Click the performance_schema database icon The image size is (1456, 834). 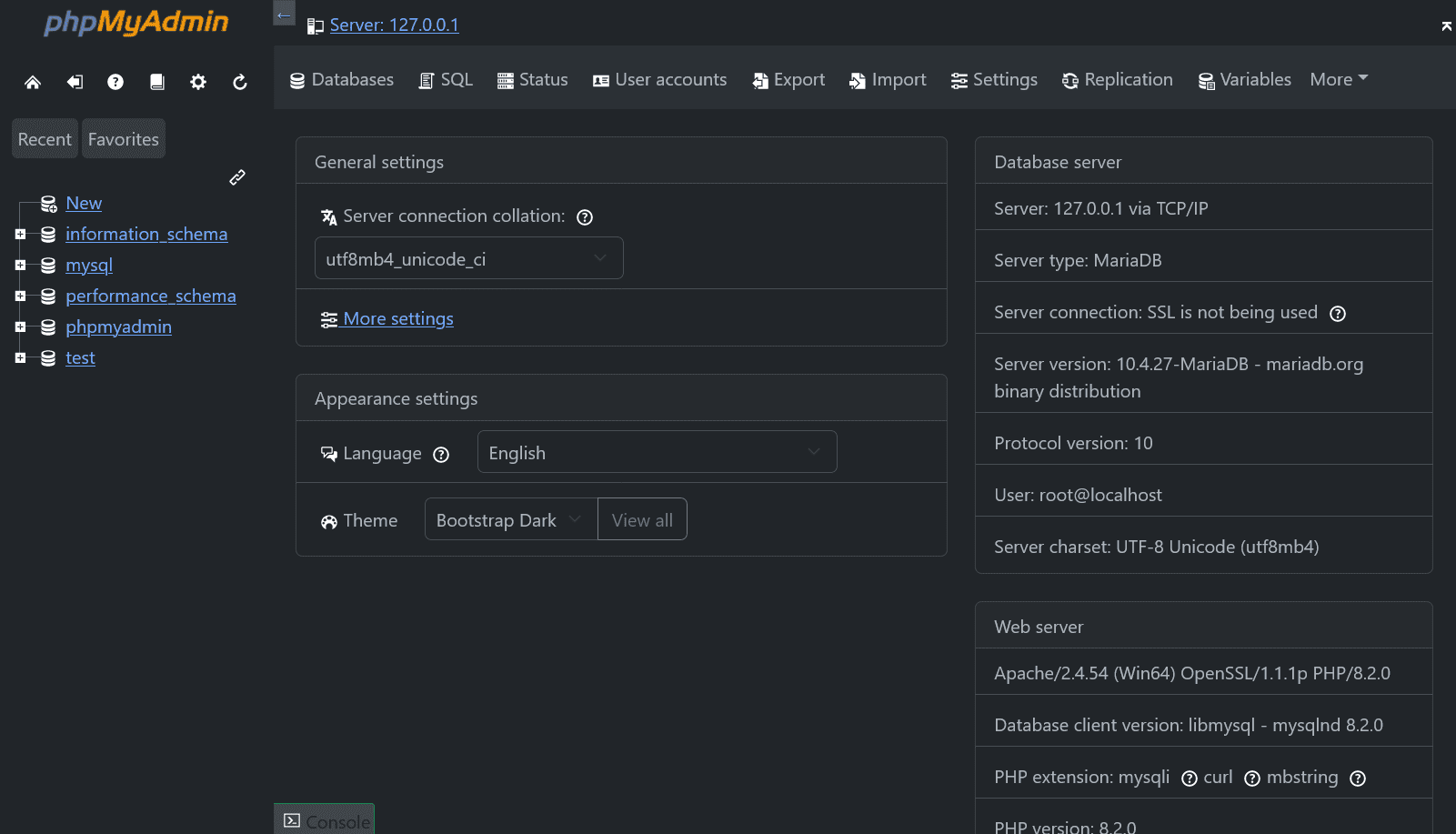[48, 296]
